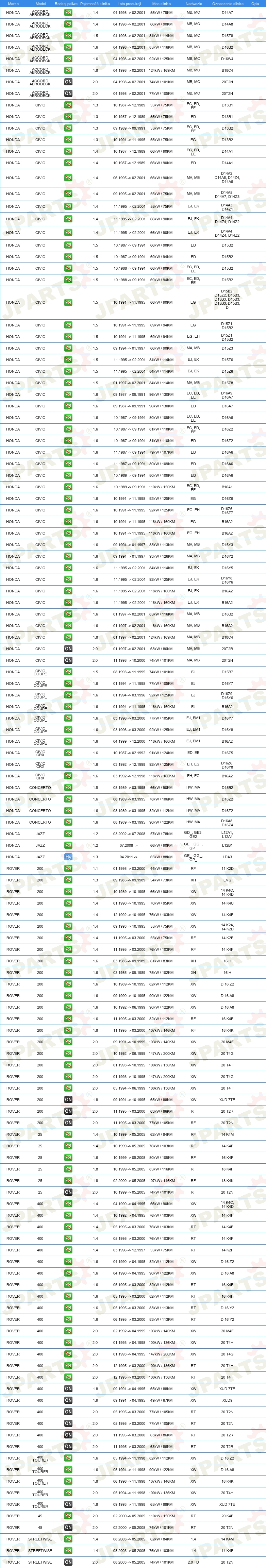
Task: Click the Marka column header
Action: coord(13,4)
